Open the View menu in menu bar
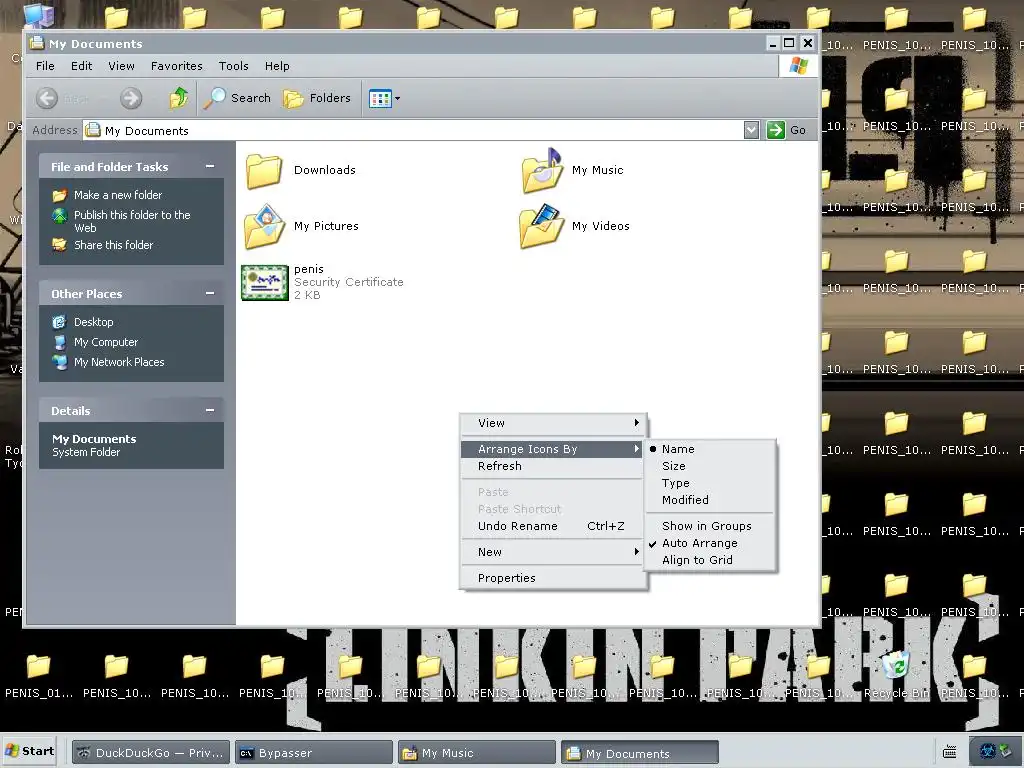1024x768 pixels. 121,66
